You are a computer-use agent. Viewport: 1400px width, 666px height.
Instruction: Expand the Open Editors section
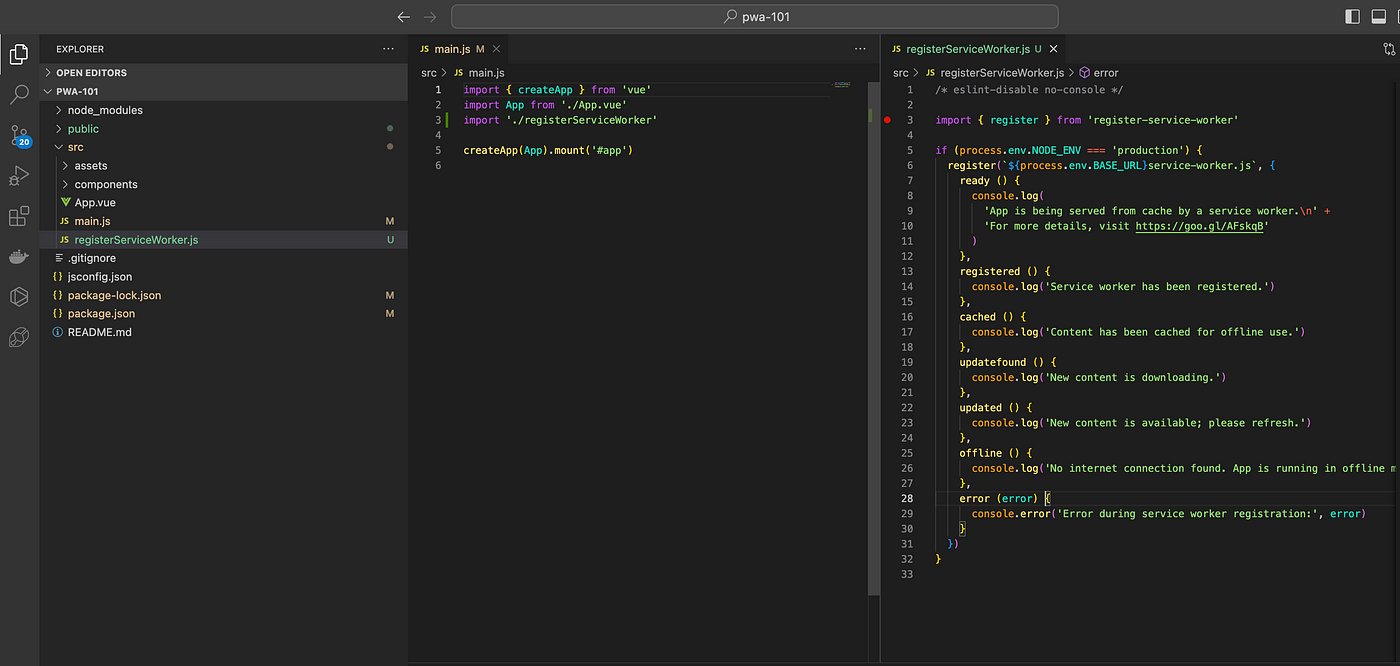tap(91, 73)
